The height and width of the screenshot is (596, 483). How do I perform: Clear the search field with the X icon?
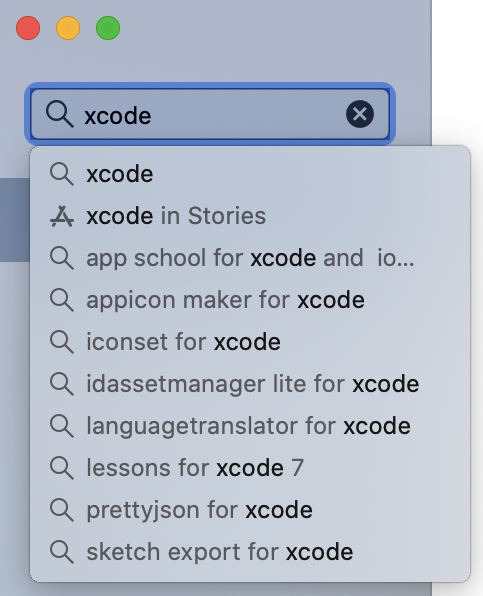359,114
